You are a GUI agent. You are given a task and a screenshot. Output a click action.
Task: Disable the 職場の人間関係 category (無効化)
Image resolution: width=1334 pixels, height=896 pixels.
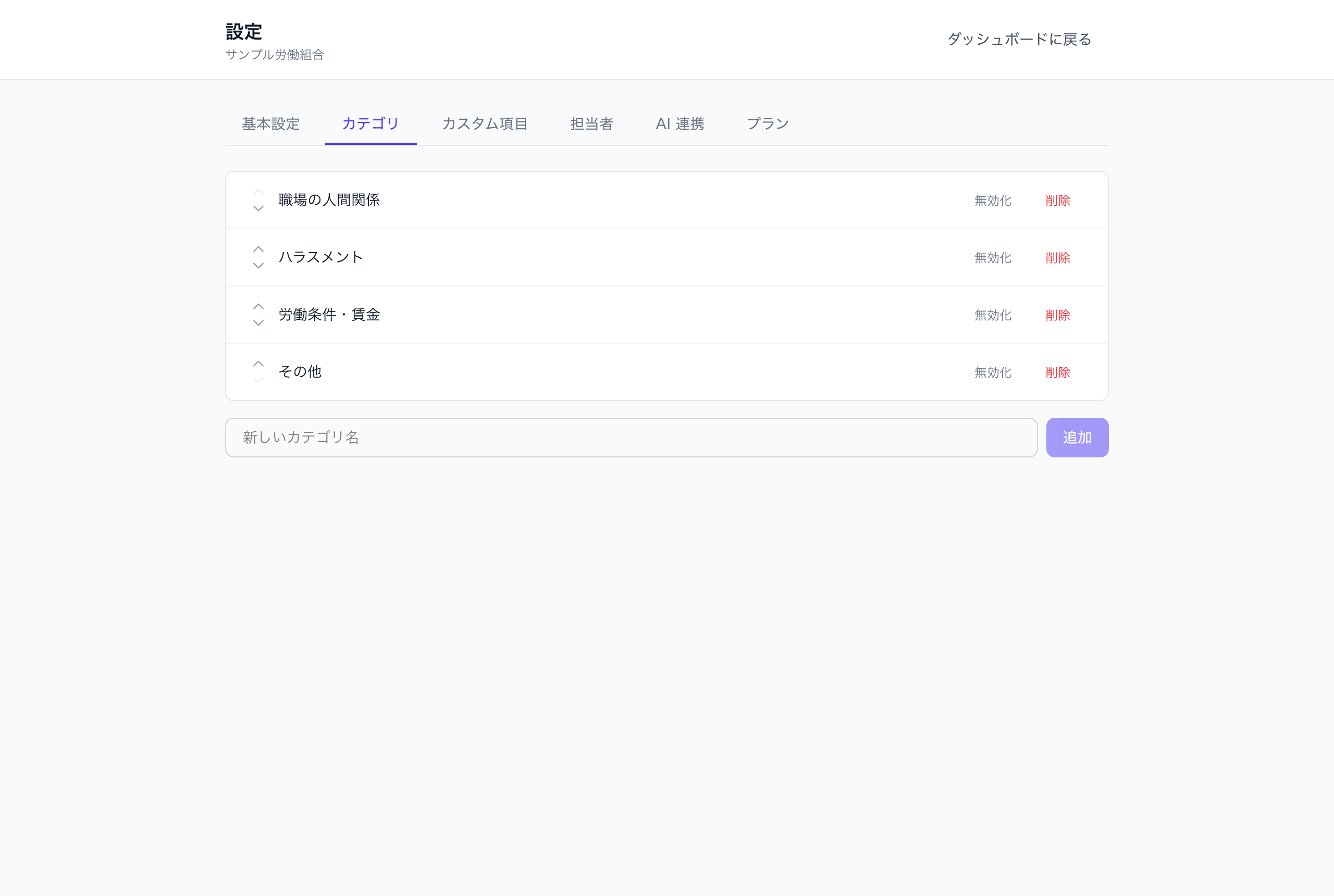993,201
